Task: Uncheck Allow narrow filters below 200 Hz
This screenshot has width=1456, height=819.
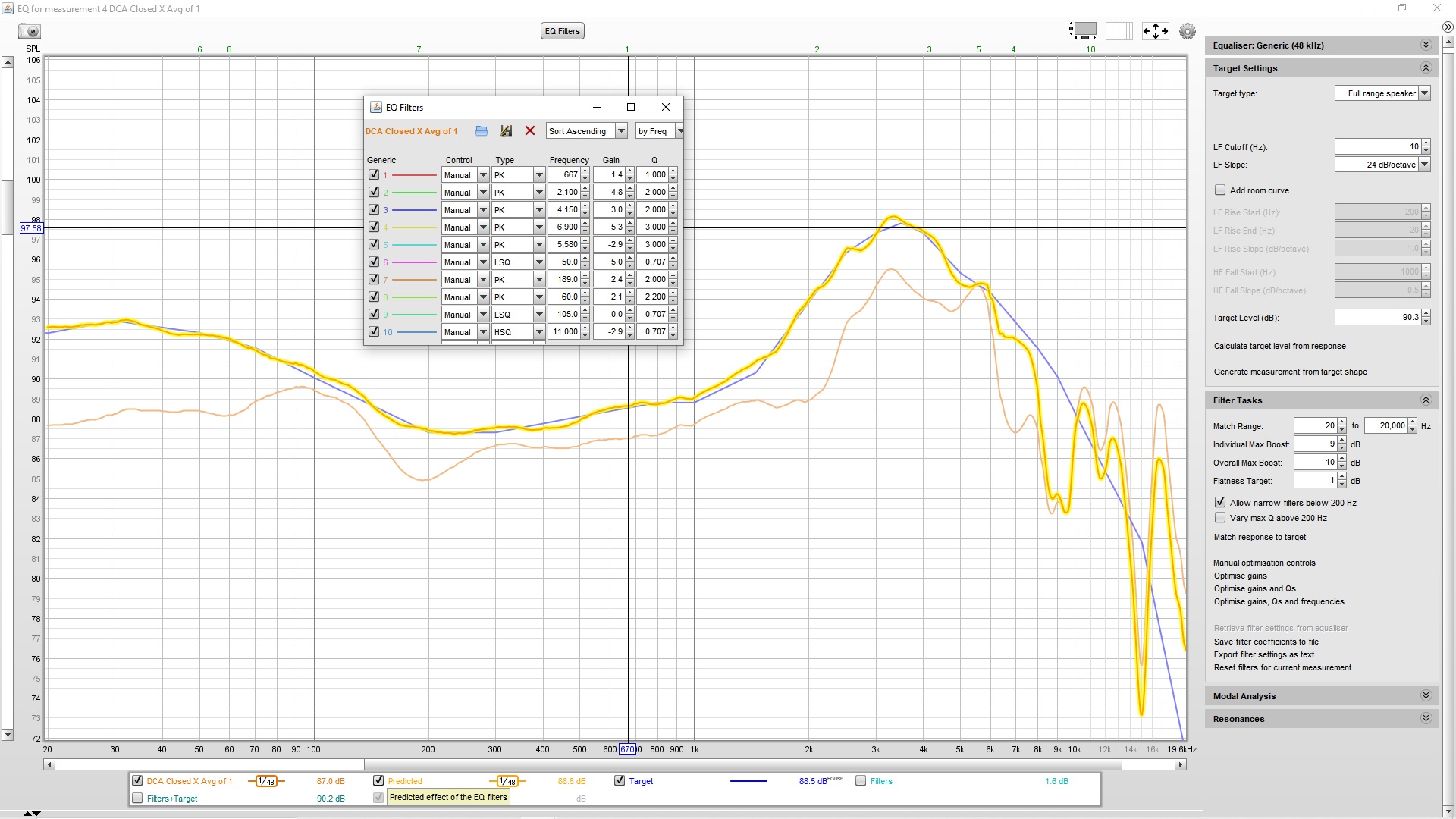Action: [1220, 502]
